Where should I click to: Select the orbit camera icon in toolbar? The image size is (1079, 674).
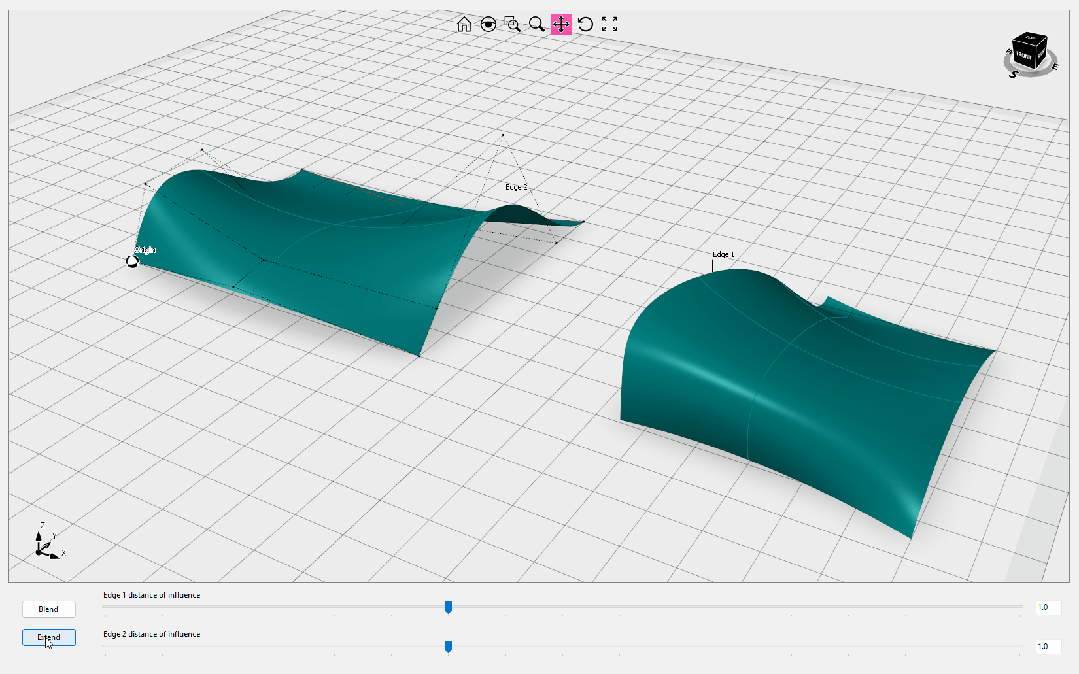pyautogui.click(x=489, y=25)
